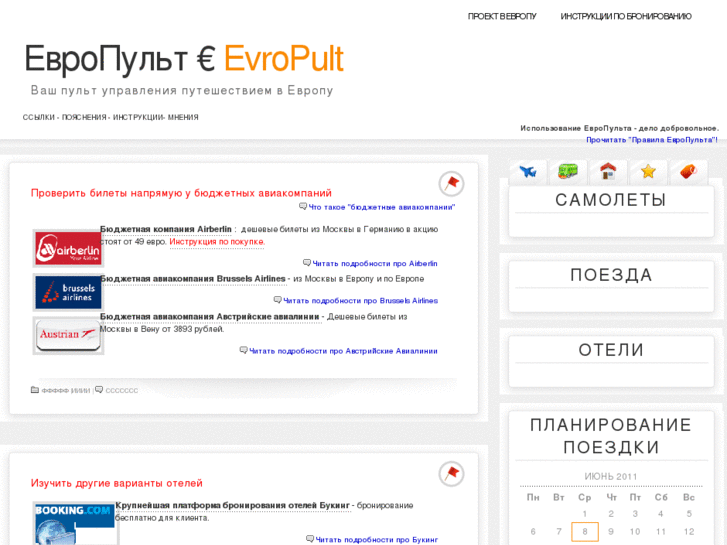Viewport: 727px width, 545px height.
Task: Click the post category link in footer
Action: [x=66, y=391]
